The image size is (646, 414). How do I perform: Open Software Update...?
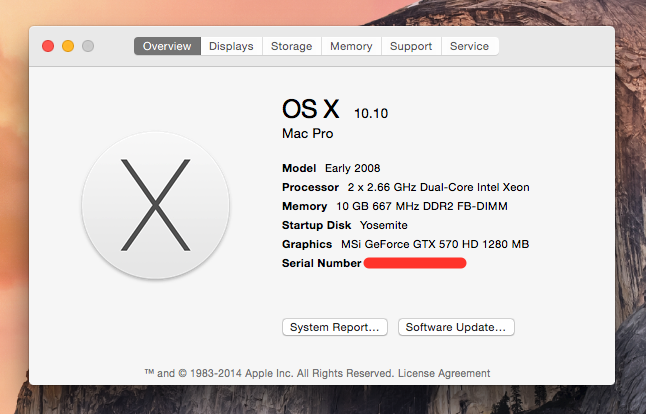(x=456, y=327)
